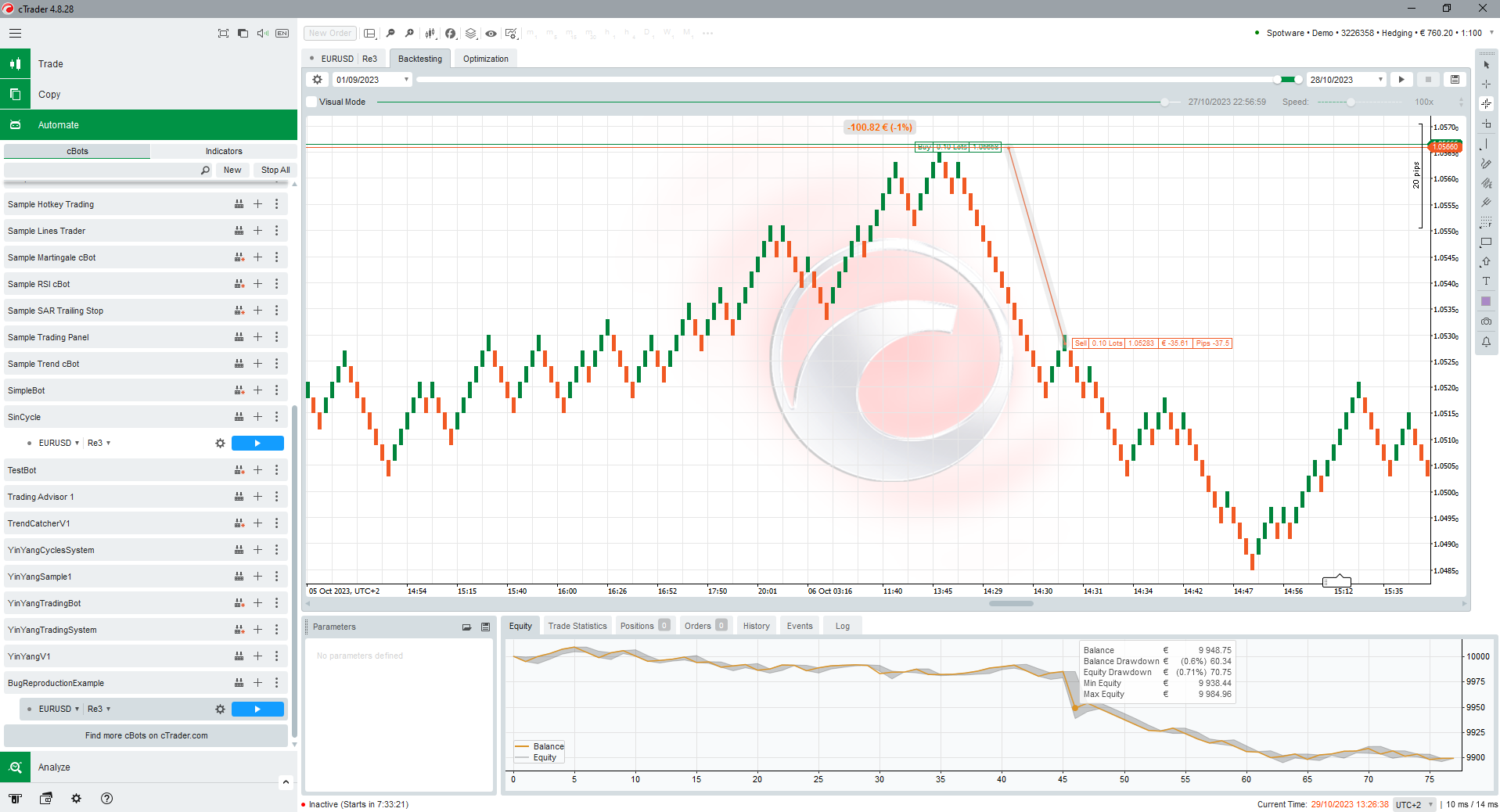Click the backtest date range slider handle
The width and height of the screenshot is (1500, 812).
(1277, 80)
